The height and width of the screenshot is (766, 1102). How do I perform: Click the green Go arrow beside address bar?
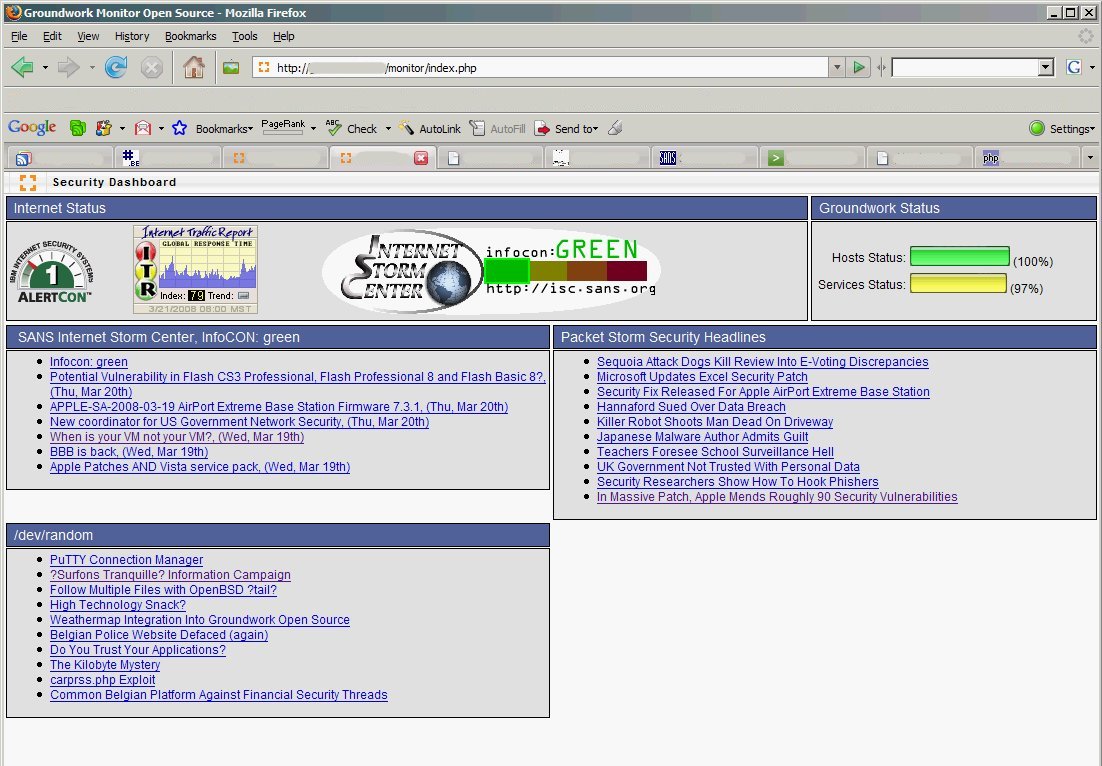[x=858, y=67]
